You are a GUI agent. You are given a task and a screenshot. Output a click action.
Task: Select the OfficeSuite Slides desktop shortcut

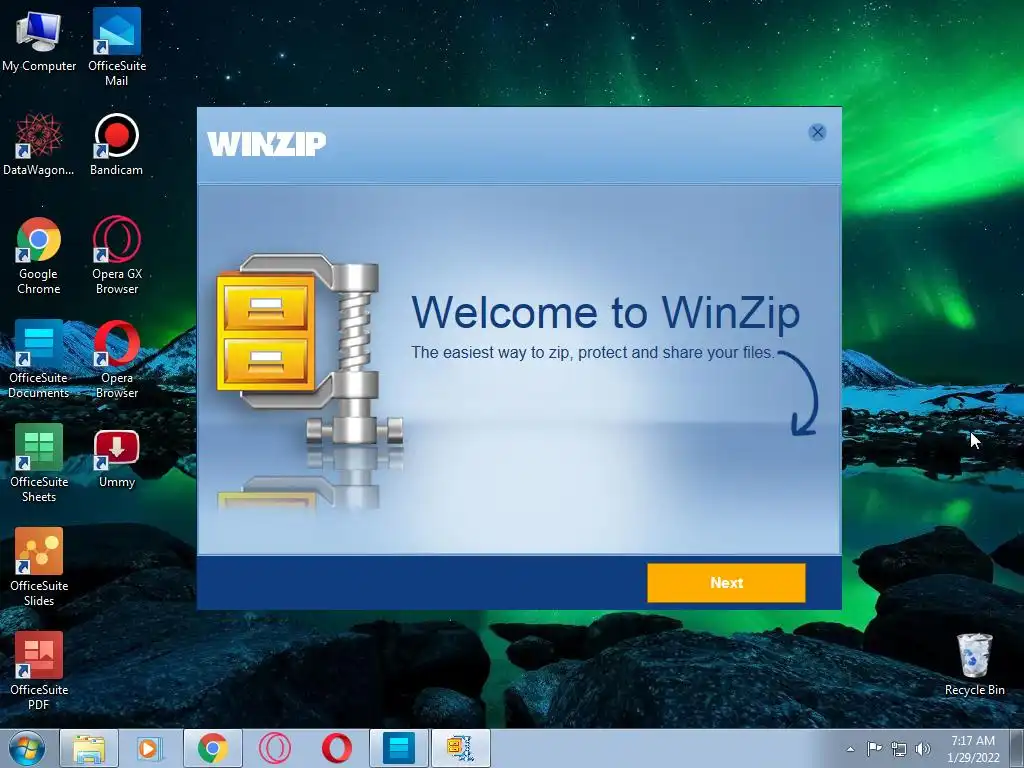click(39, 567)
